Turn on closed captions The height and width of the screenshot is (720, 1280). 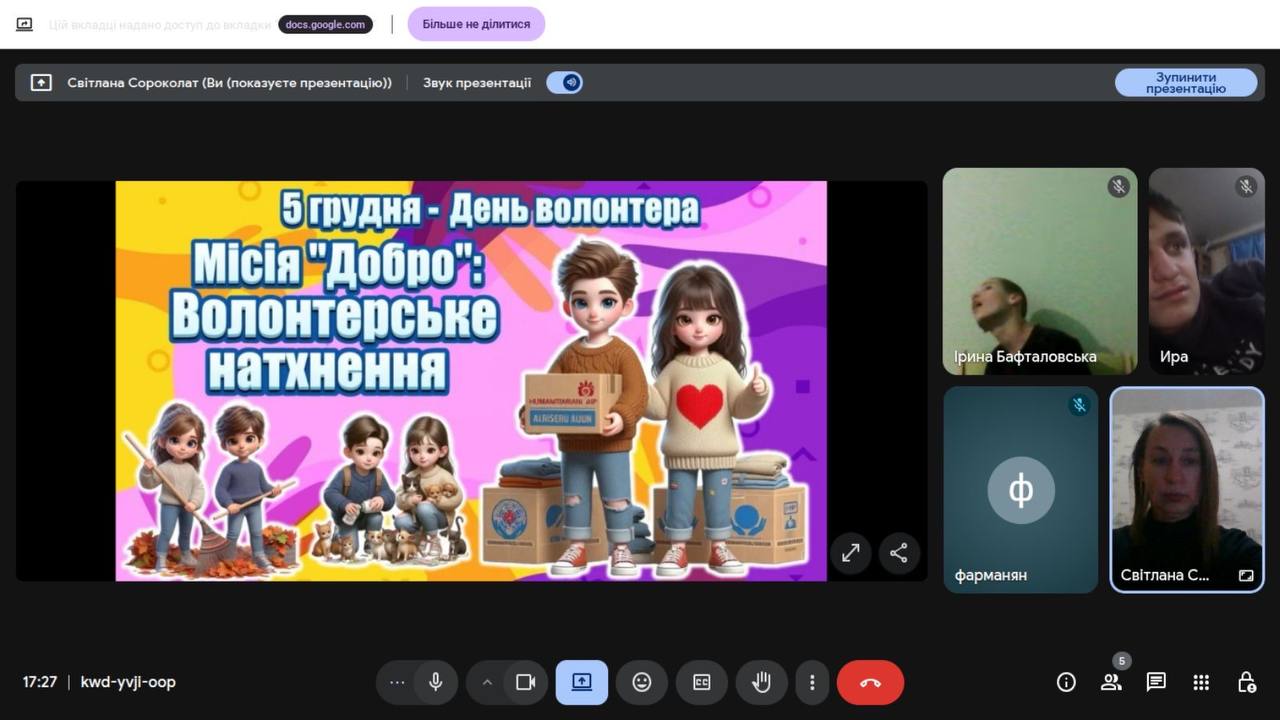(701, 683)
